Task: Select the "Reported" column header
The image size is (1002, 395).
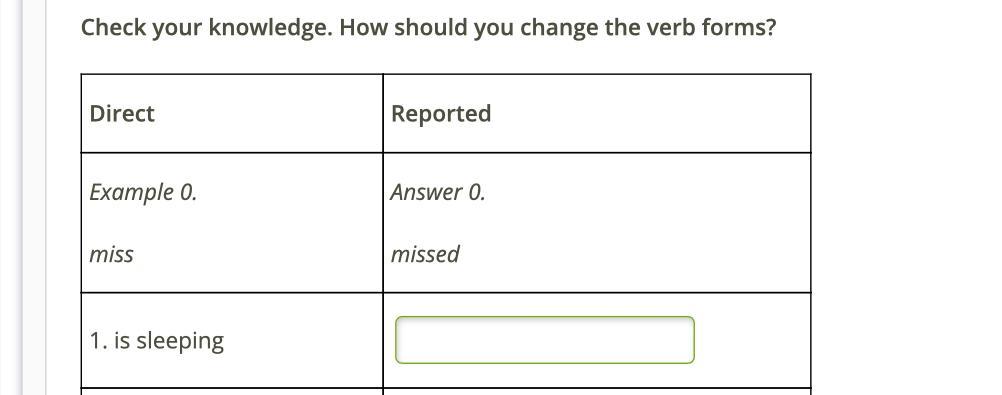Action: coord(441,113)
